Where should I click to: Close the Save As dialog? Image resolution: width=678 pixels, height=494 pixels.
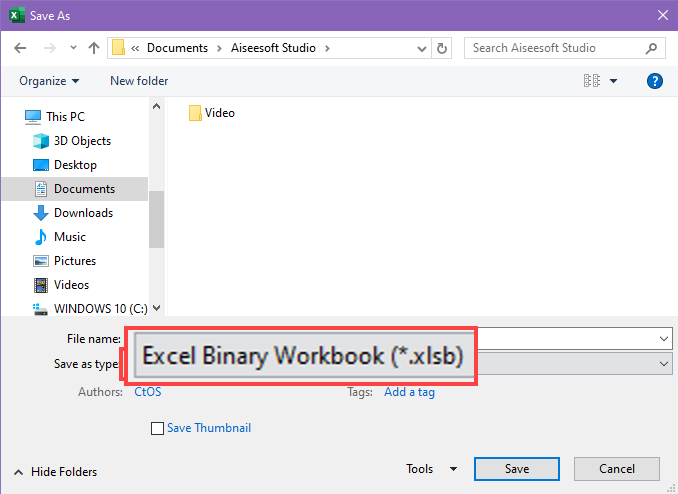662,16
